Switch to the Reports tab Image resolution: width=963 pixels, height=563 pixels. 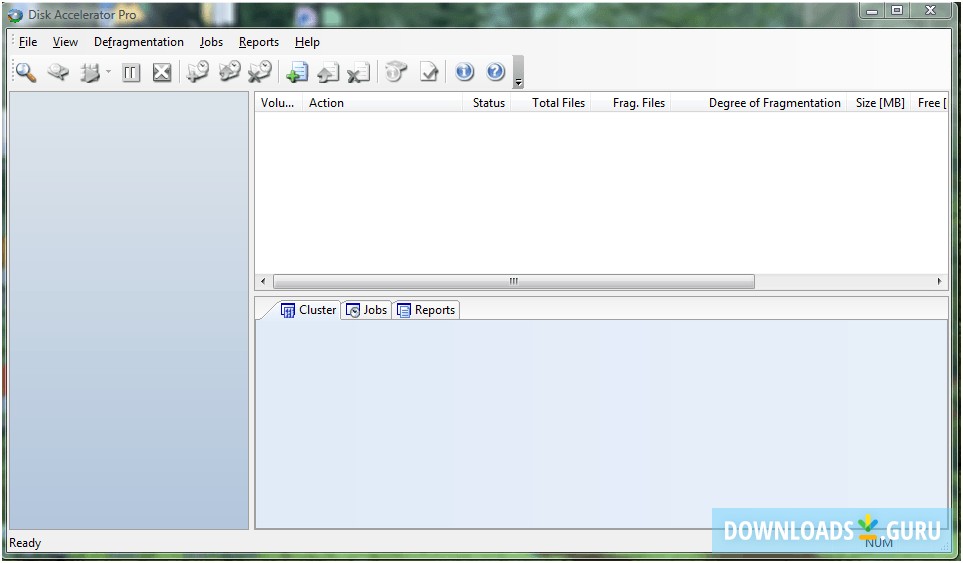426,310
